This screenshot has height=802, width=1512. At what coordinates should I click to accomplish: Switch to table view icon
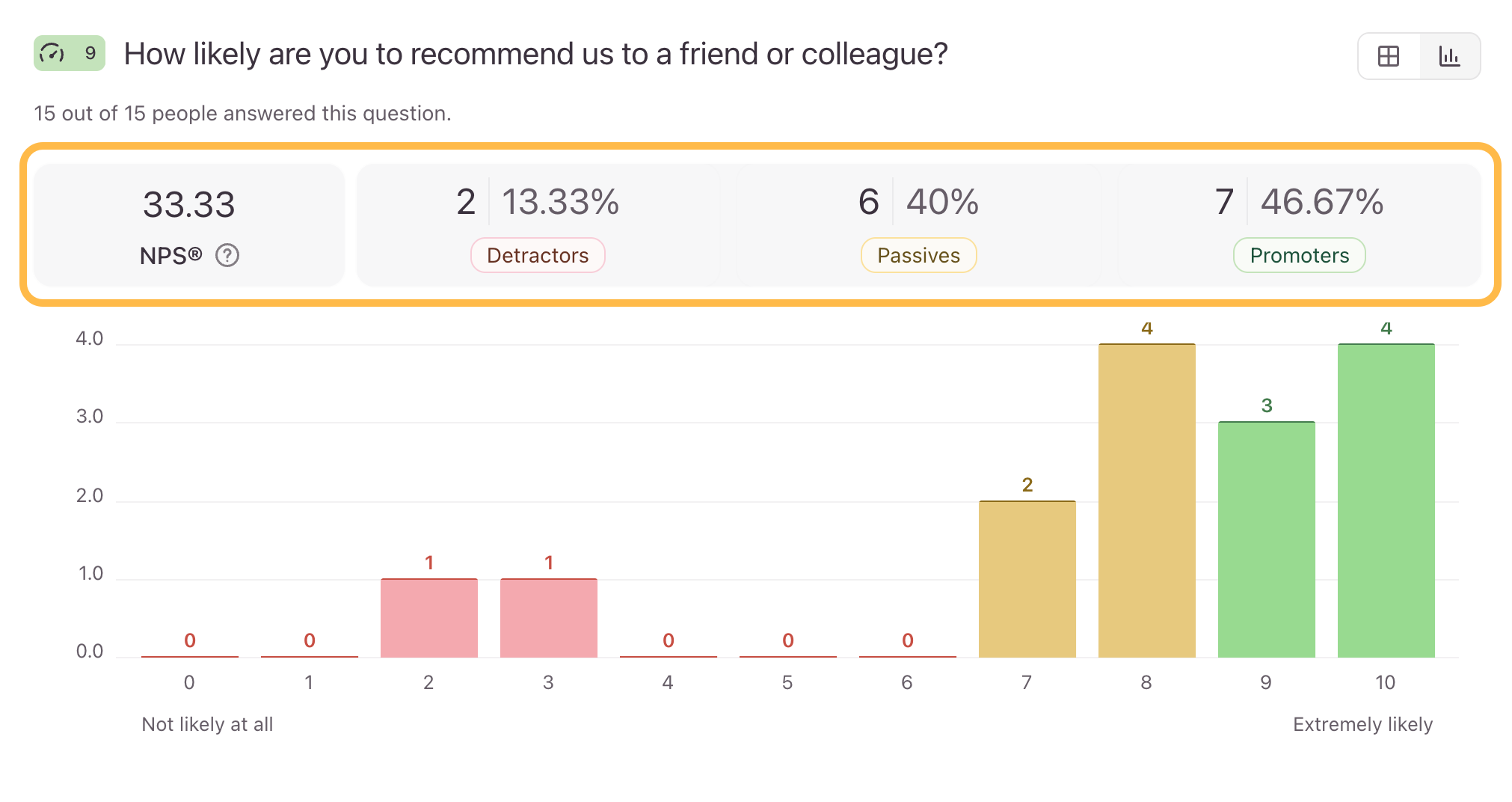coord(1389,56)
